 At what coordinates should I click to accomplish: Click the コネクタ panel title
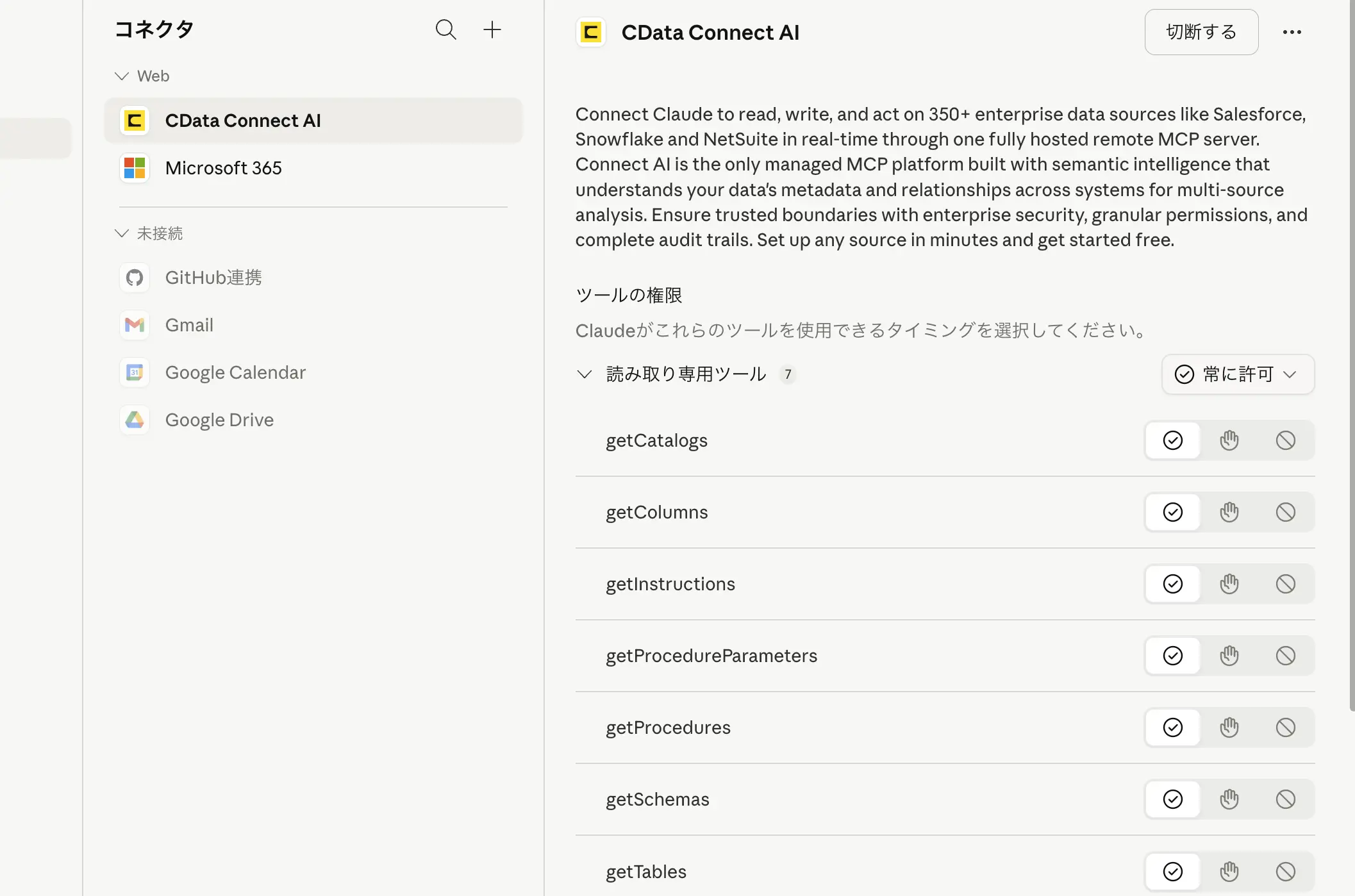(x=154, y=29)
